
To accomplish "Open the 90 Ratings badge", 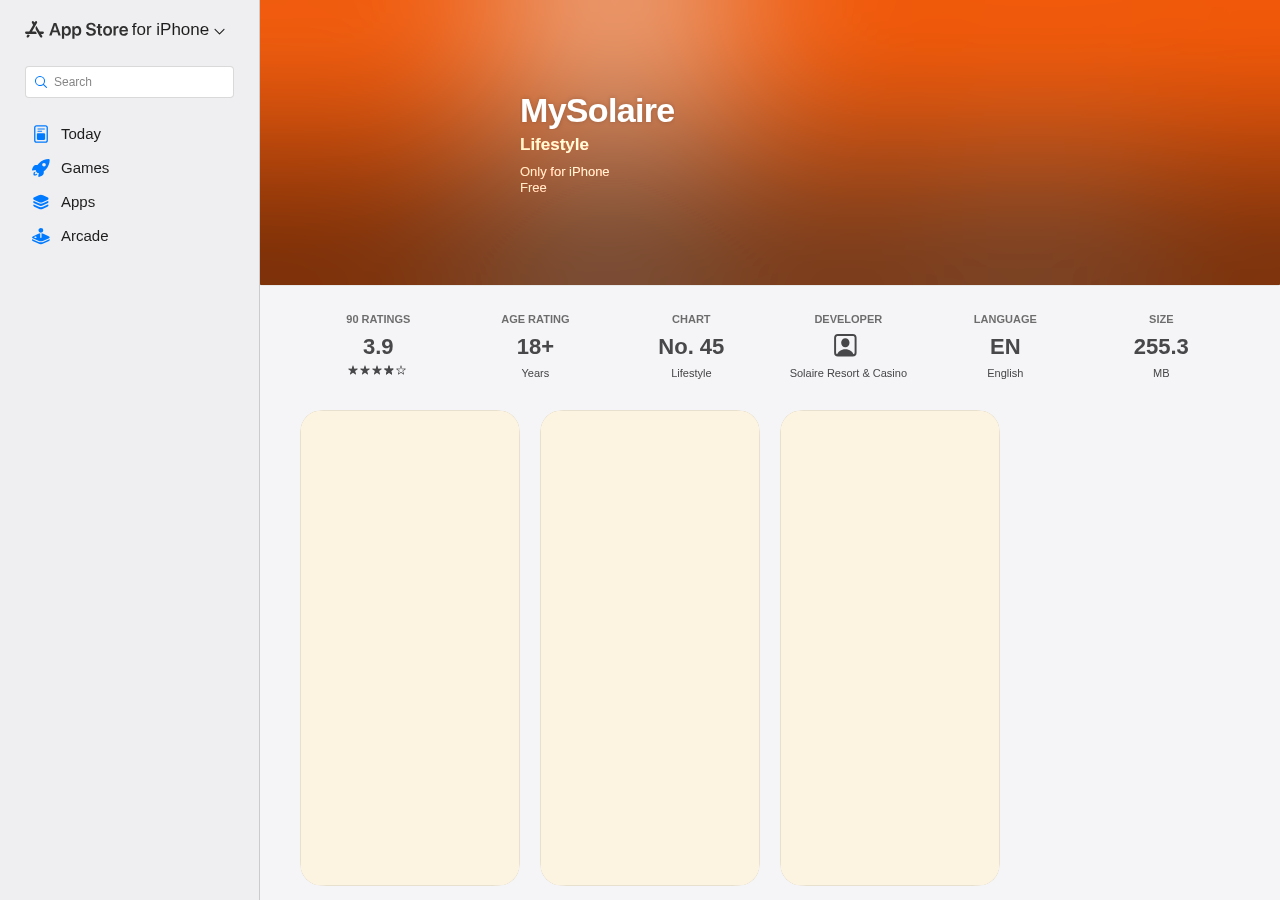I will coord(378,346).
